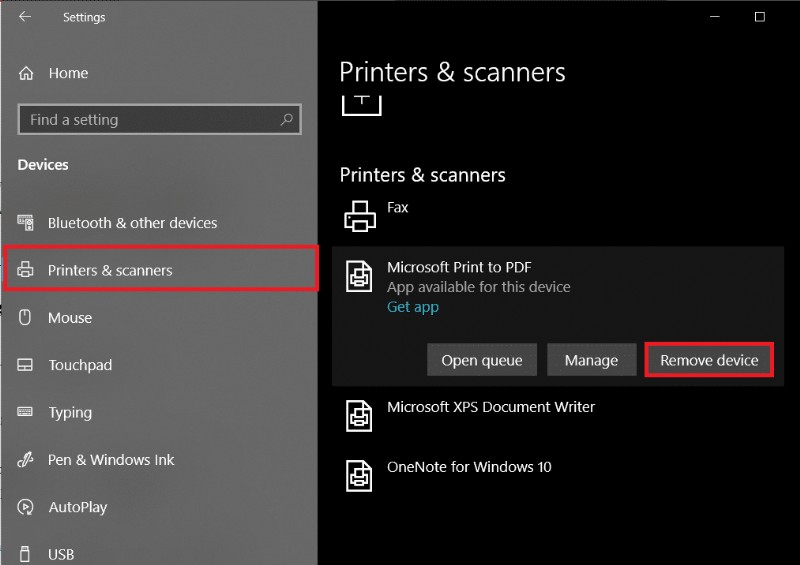Click the Printers & scanners sidebar icon
Viewport: 800px width, 565px height.
(25, 269)
